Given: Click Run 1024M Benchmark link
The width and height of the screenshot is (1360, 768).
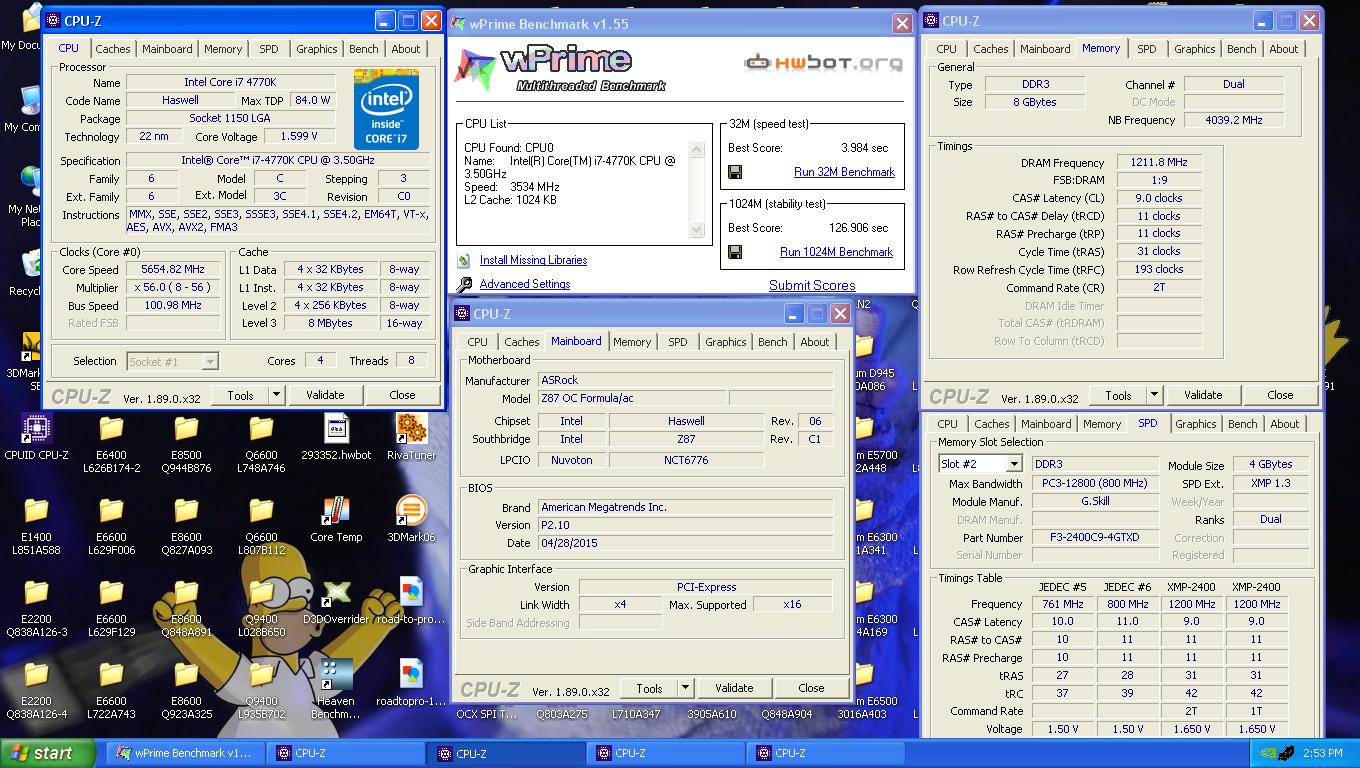Looking at the screenshot, I should [x=836, y=252].
